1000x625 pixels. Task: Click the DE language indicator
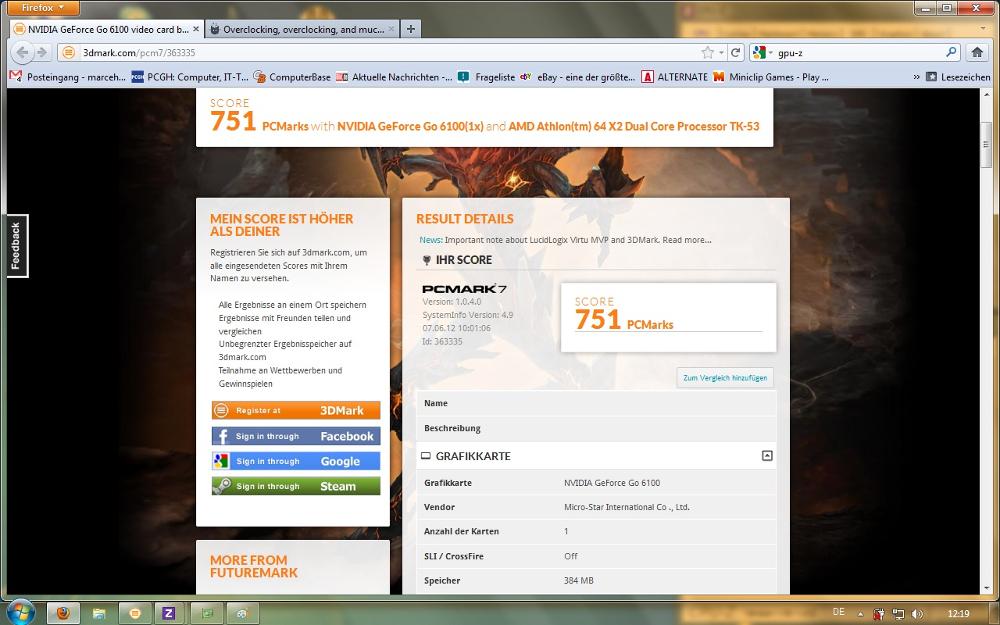(x=839, y=612)
